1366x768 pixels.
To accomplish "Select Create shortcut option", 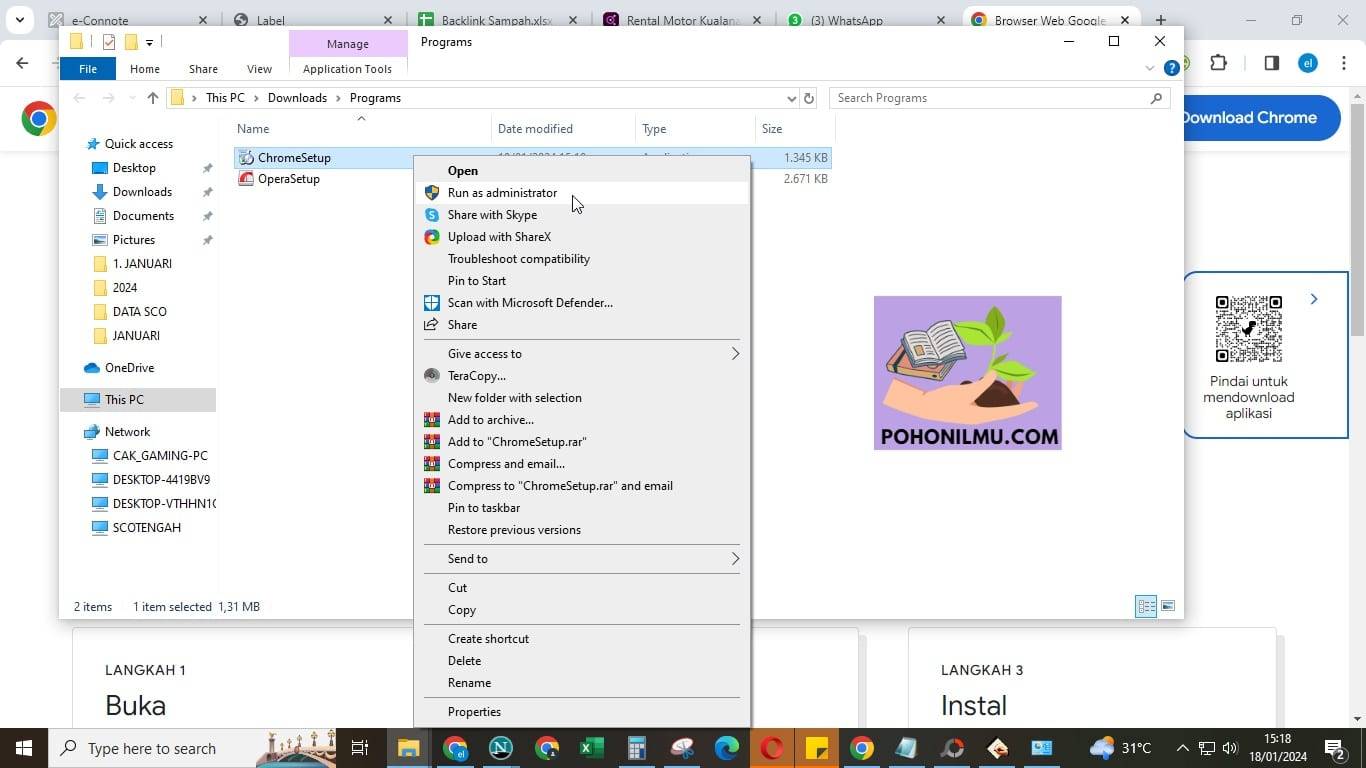I will 582,639.
